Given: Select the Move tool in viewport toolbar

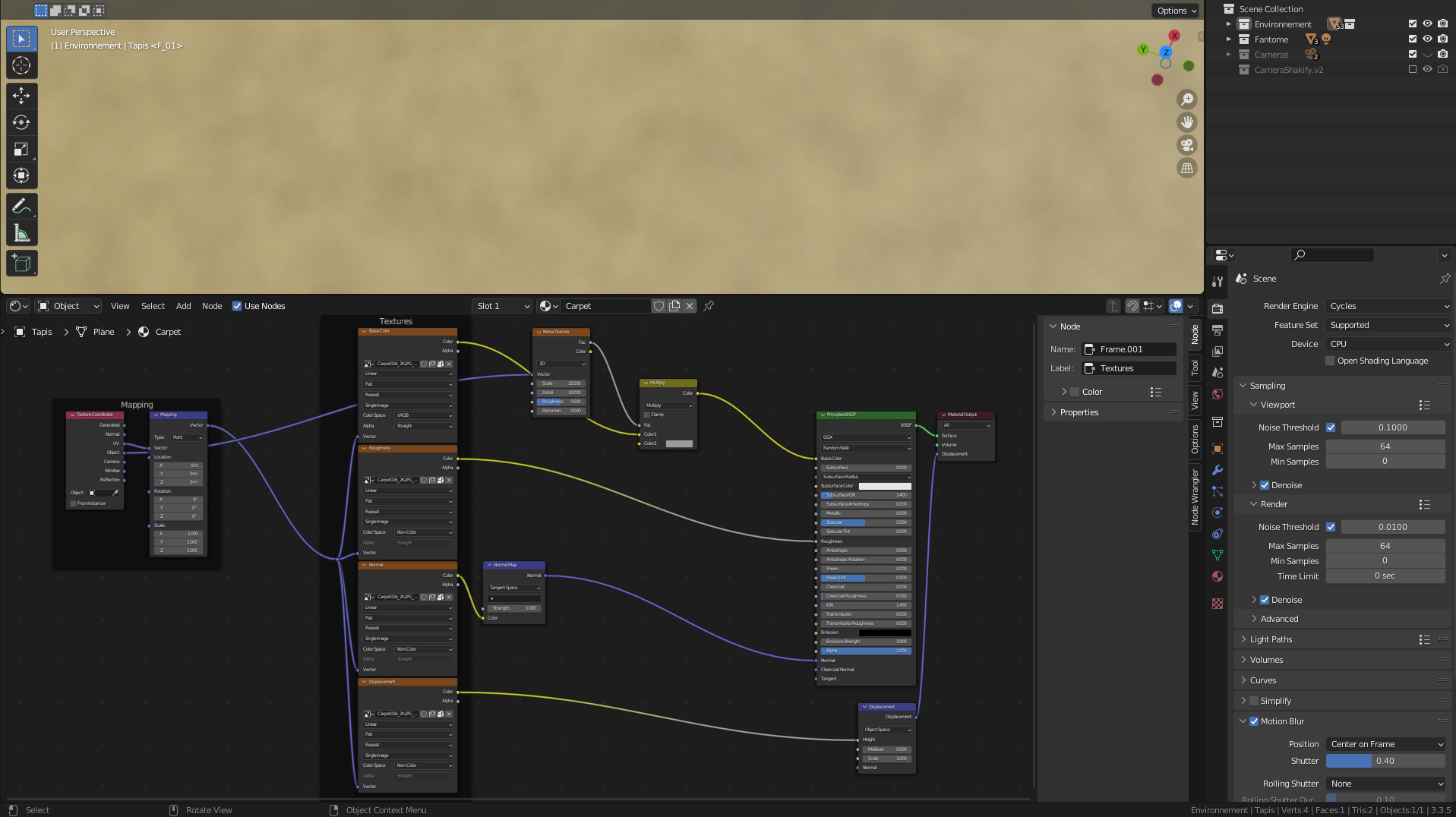Looking at the screenshot, I should (21, 95).
